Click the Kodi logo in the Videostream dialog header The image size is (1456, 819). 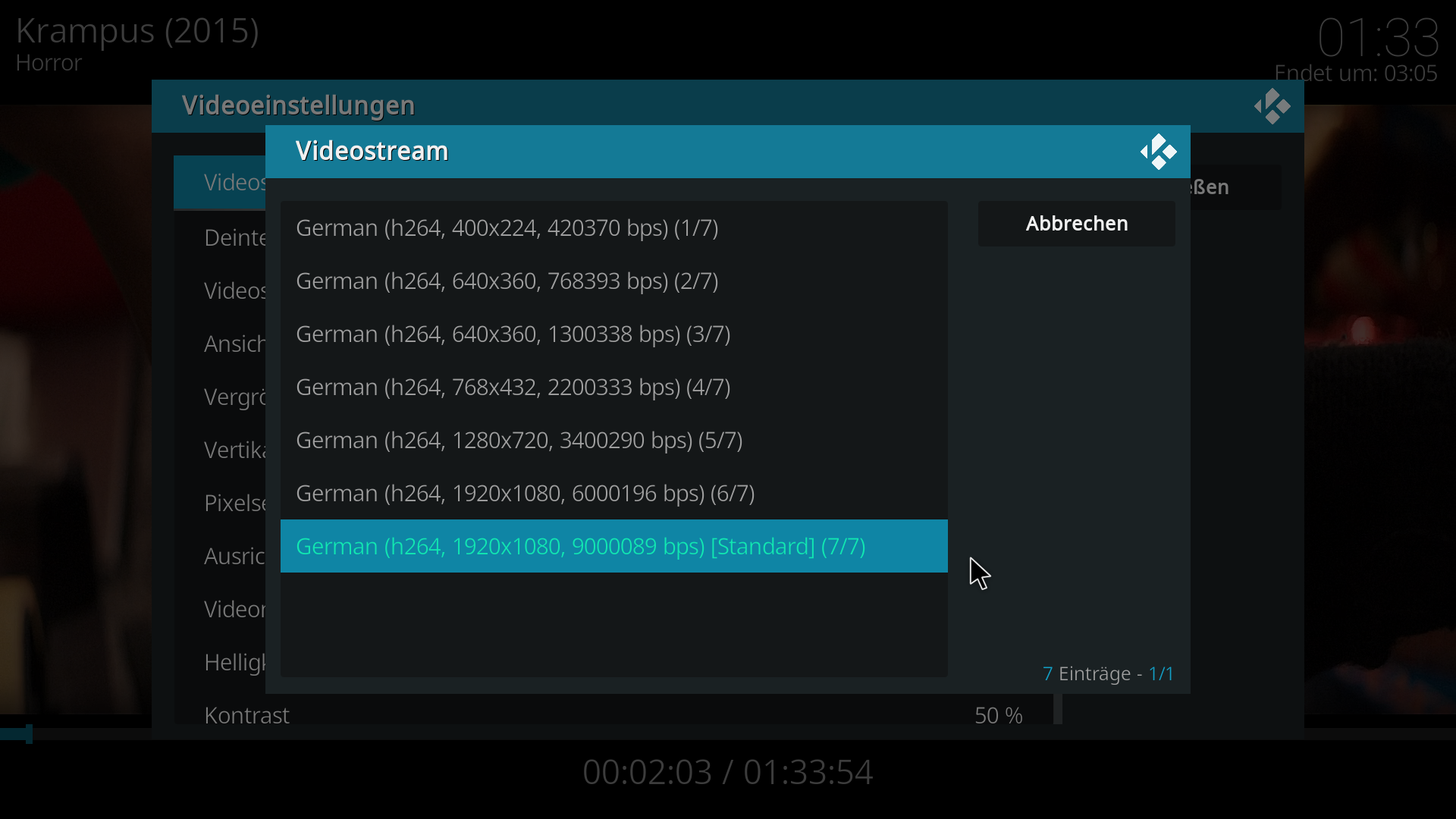[x=1158, y=152]
